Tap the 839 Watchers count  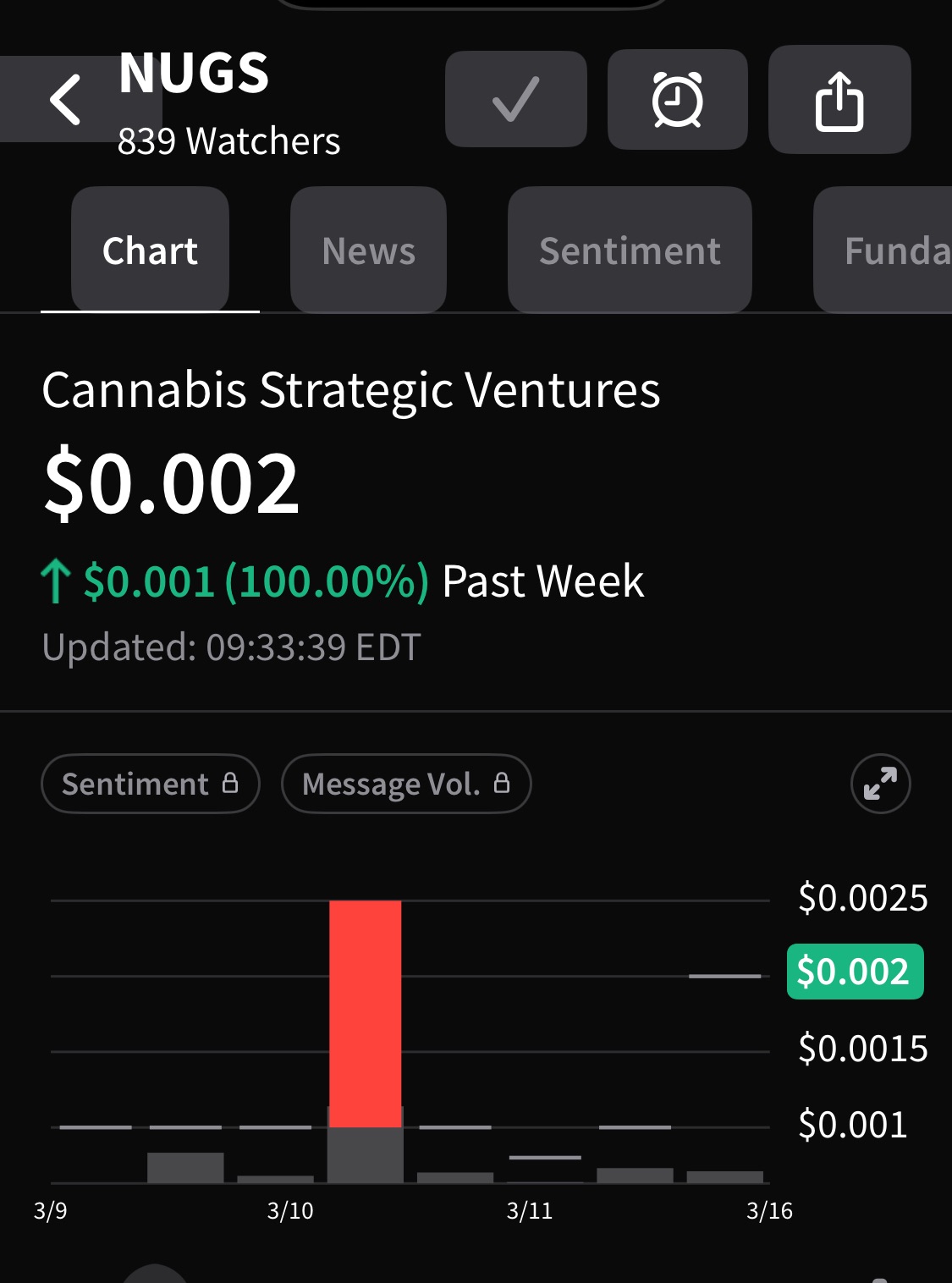[228, 141]
